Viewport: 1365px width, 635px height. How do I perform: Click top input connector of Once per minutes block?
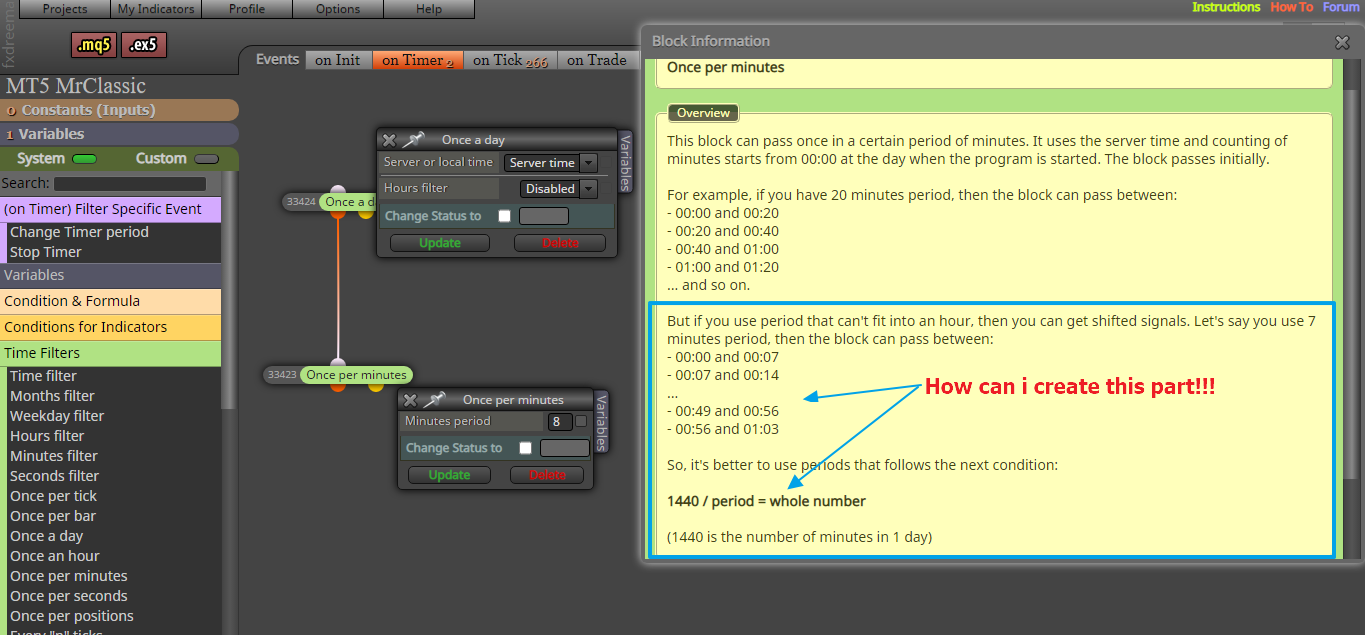pyautogui.click(x=338, y=364)
